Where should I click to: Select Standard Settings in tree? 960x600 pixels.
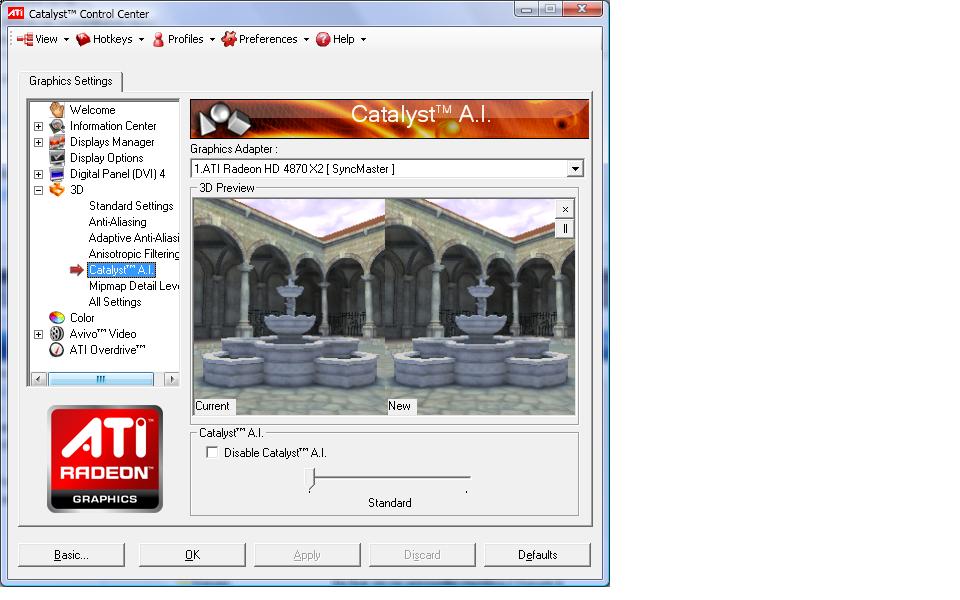pyautogui.click(x=131, y=206)
